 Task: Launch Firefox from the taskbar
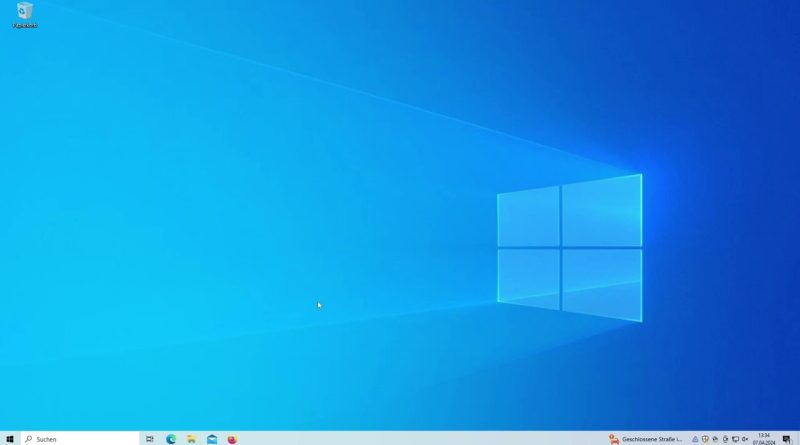232,439
